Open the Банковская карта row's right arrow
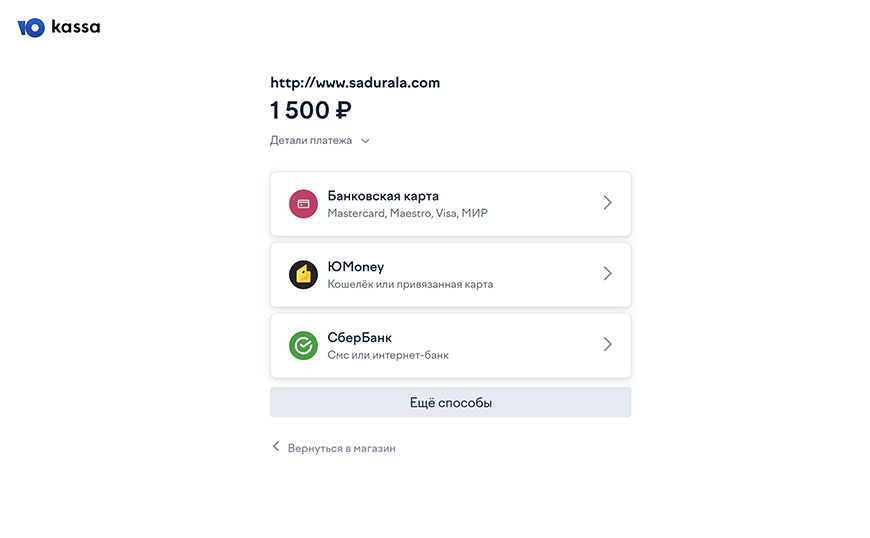The width and height of the screenshot is (870, 538). click(x=607, y=203)
